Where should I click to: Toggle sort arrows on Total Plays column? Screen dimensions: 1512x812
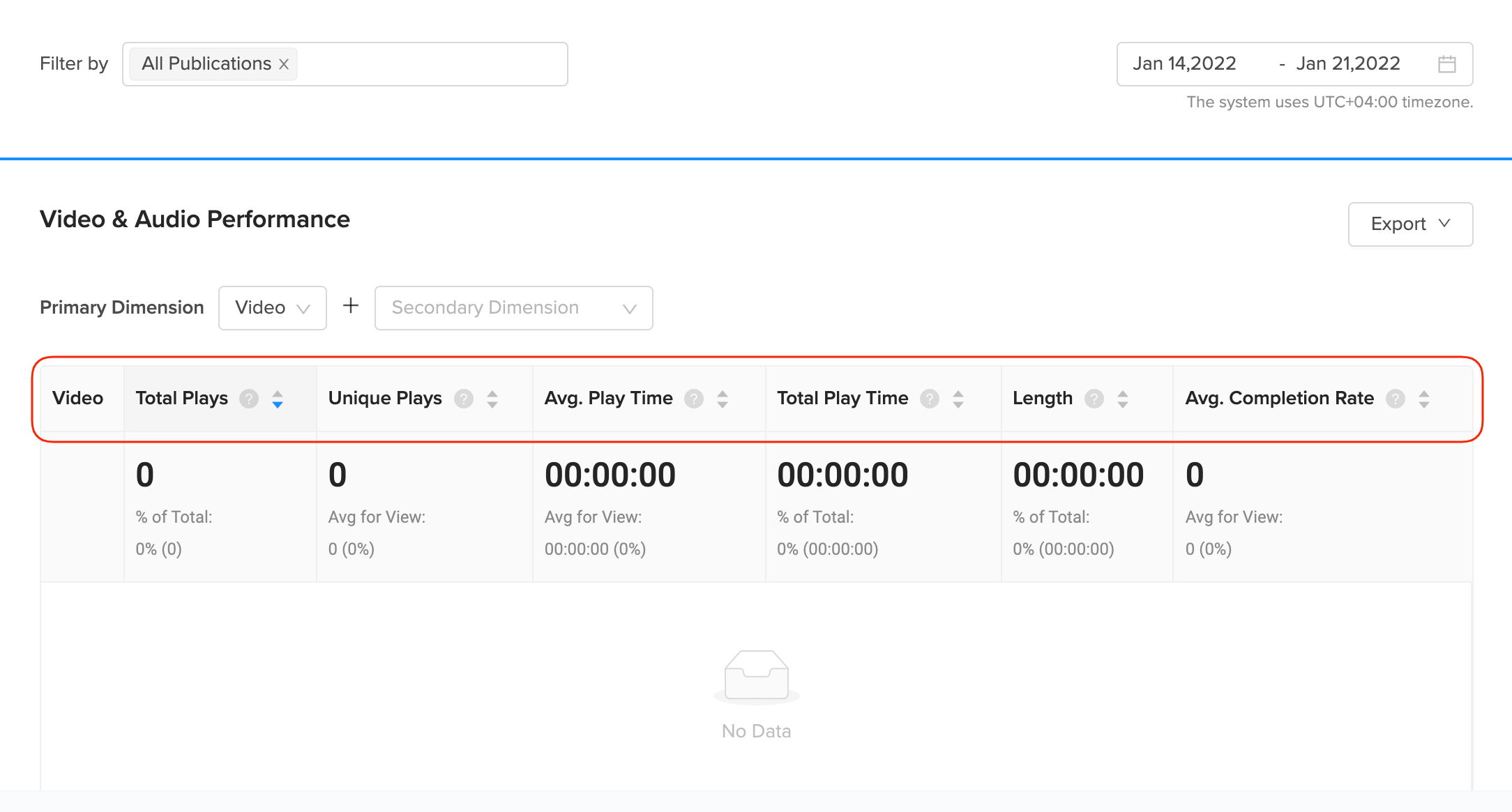278,399
